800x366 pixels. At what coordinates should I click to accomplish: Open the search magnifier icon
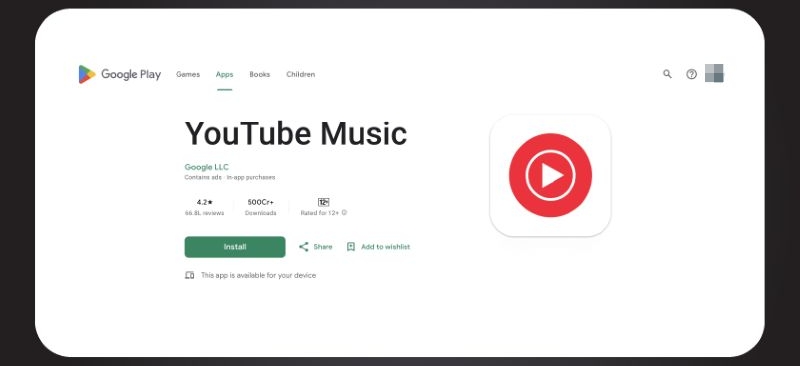(x=667, y=74)
